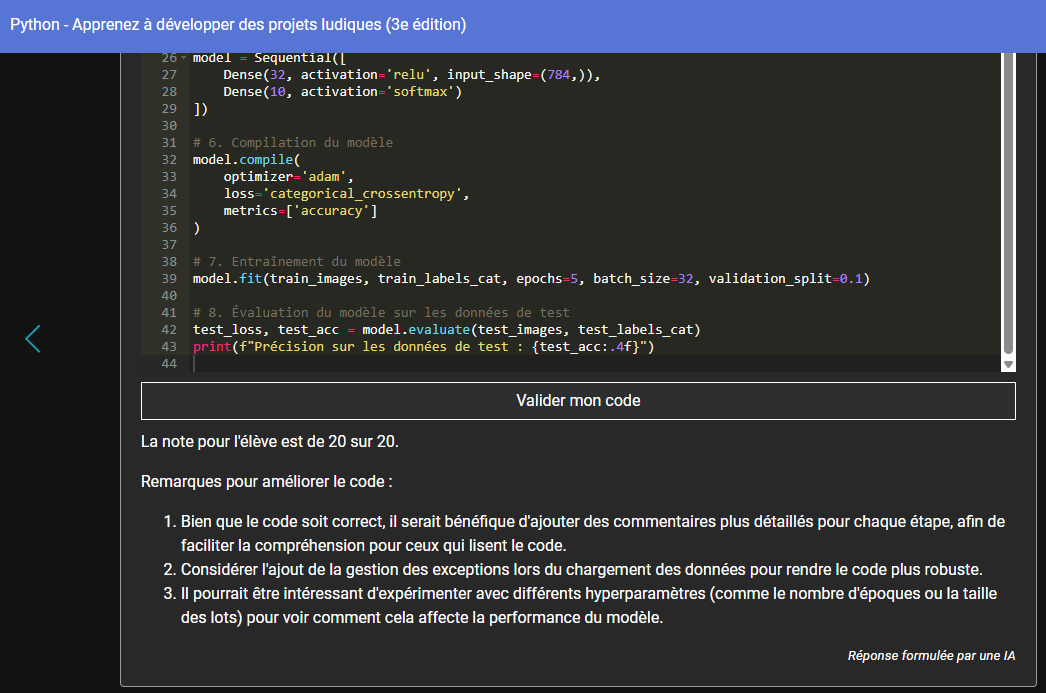Go back with the left chevron arrow
Image resolution: width=1046 pixels, height=693 pixels.
pyautogui.click(x=33, y=339)
